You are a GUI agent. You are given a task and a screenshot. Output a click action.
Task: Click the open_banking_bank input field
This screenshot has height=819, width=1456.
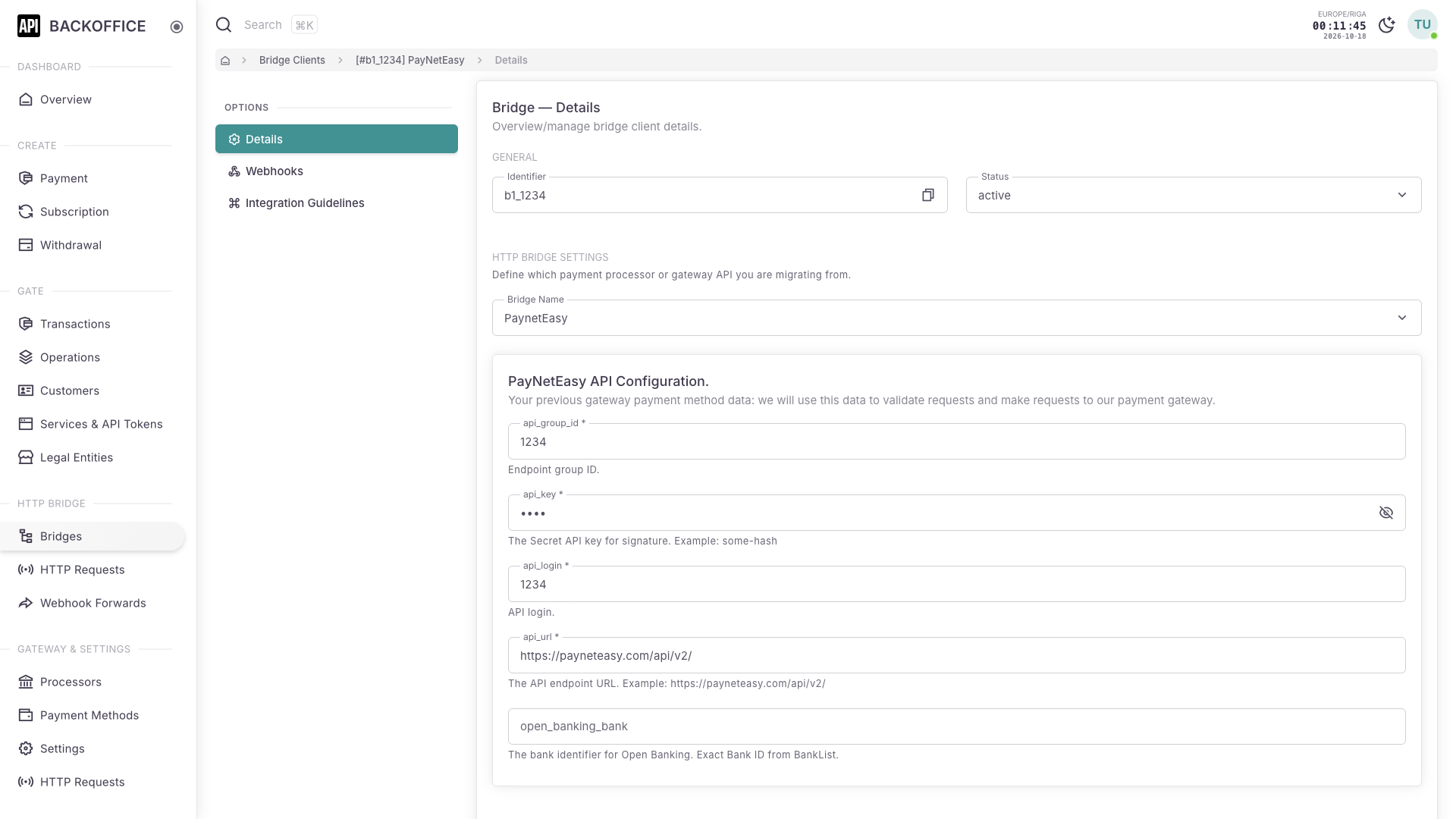[956, 726]
